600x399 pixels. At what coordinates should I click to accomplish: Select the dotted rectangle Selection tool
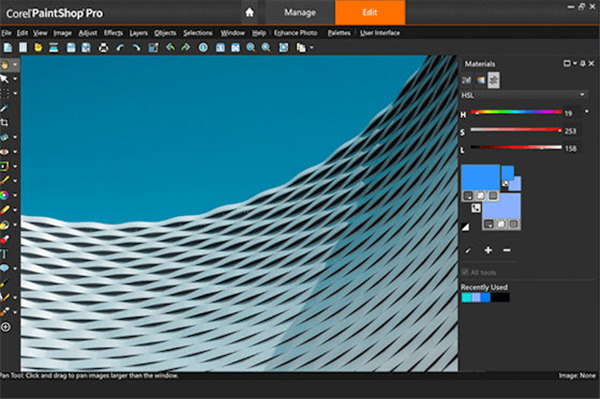(x=5, y=93)
